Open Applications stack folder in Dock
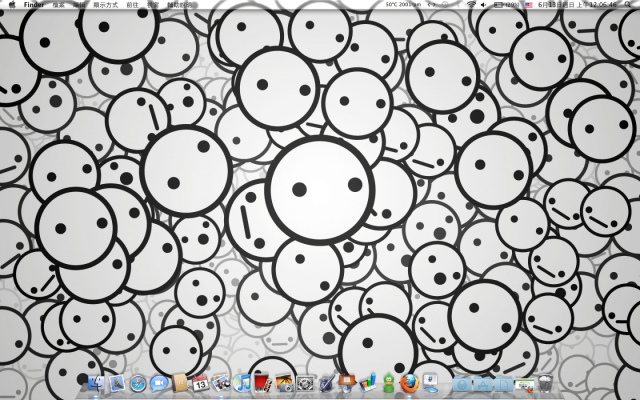The height and width of the screenshot is (400, 640). (483, 384)
